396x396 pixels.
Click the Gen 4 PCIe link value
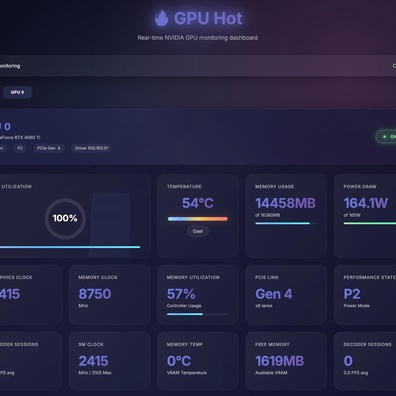[x=274, y=294]
